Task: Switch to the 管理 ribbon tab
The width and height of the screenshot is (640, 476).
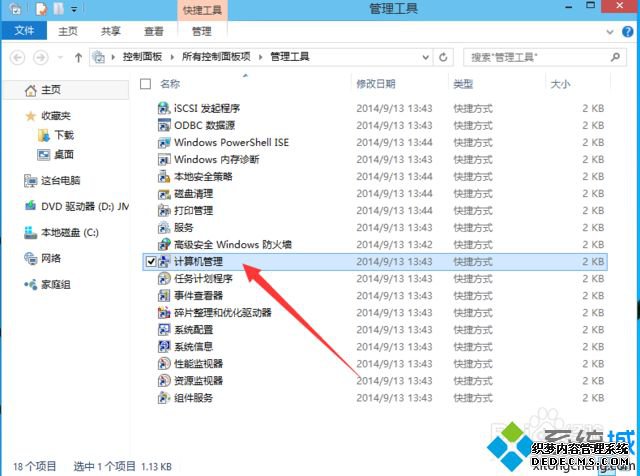Action: click(x=202, y=31)
